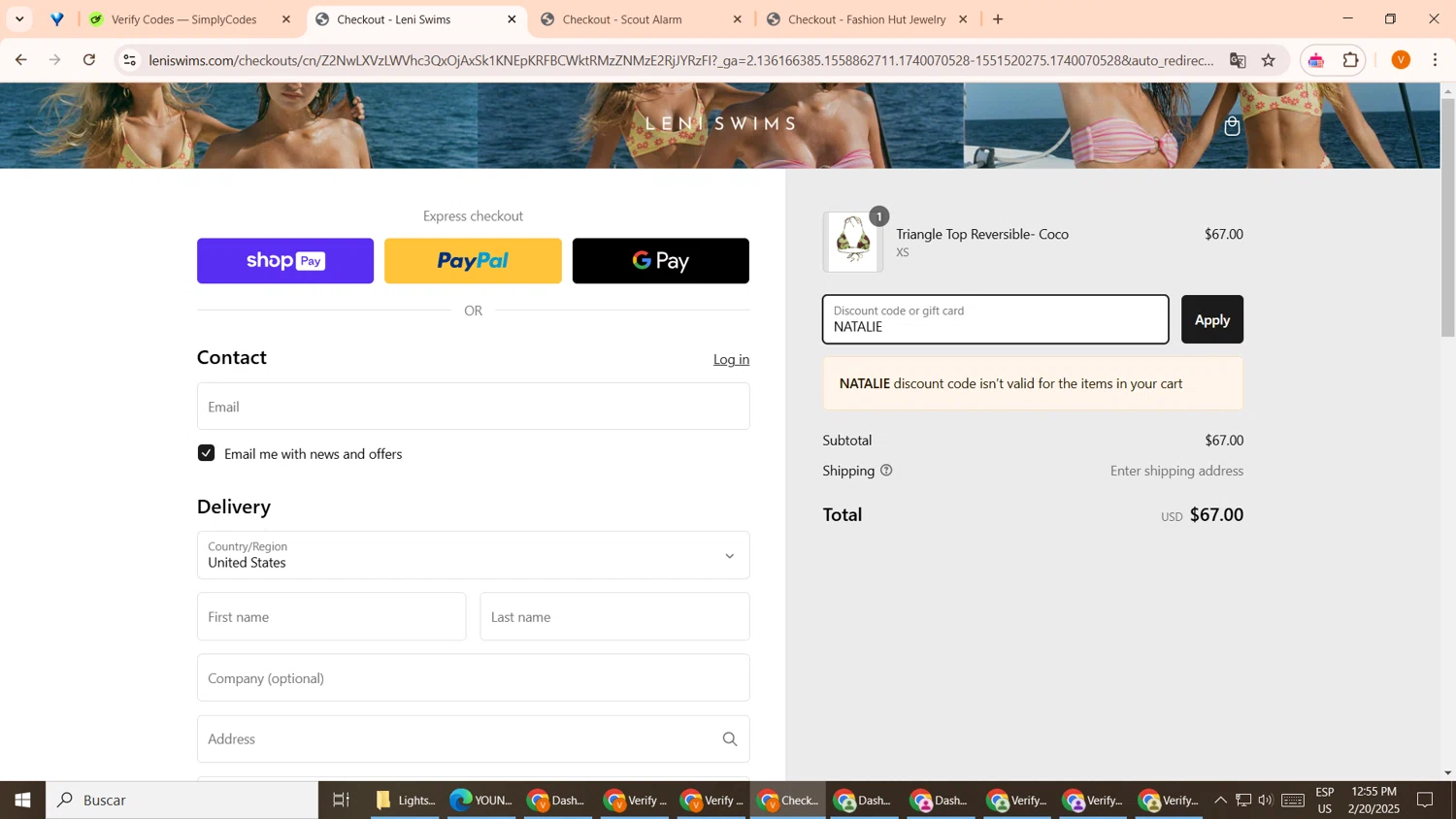Open the Edge YOUN taskbar item

point(481,801)
